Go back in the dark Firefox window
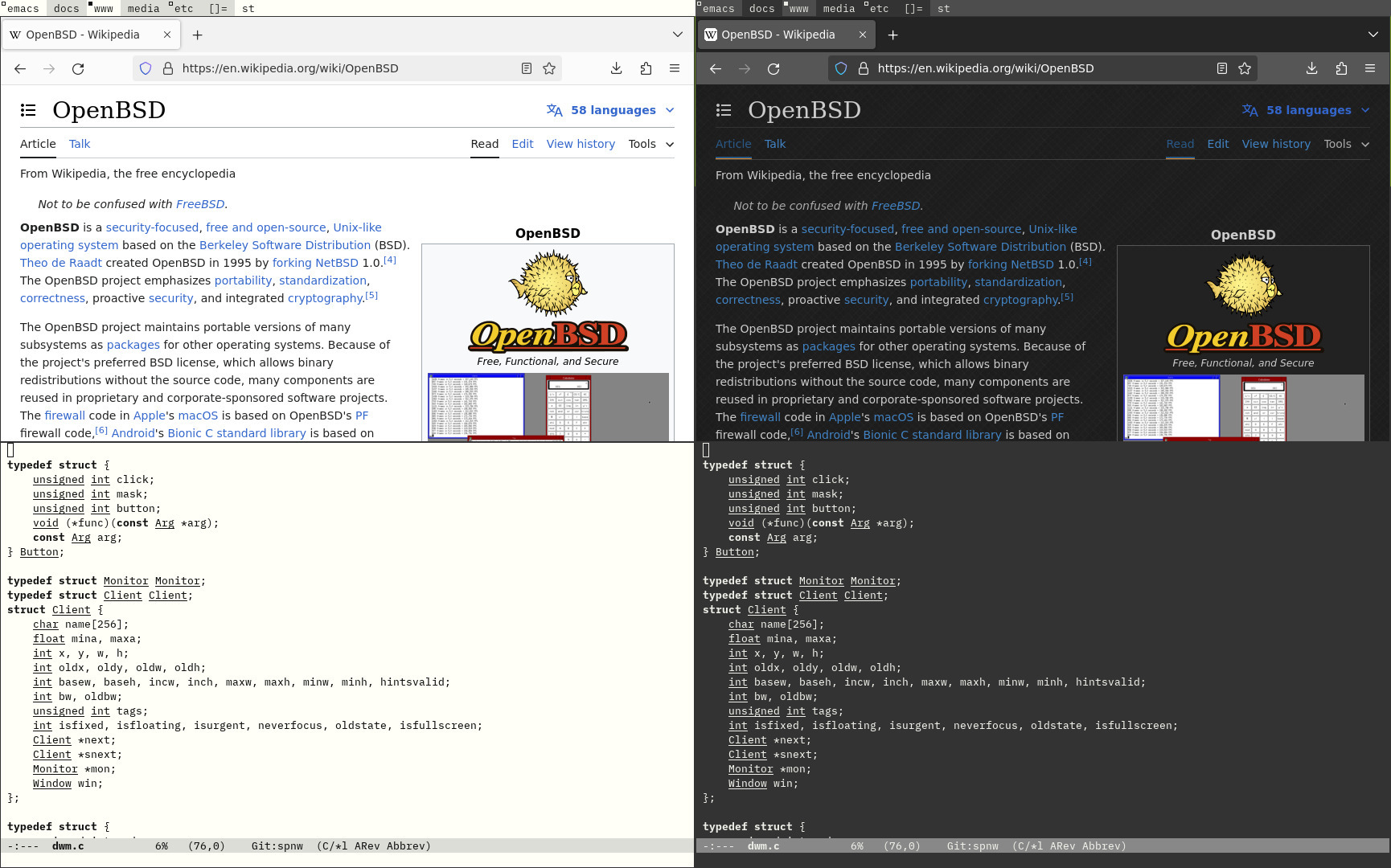The width and height of the screenshot is (1391, 868). (716, 68)
